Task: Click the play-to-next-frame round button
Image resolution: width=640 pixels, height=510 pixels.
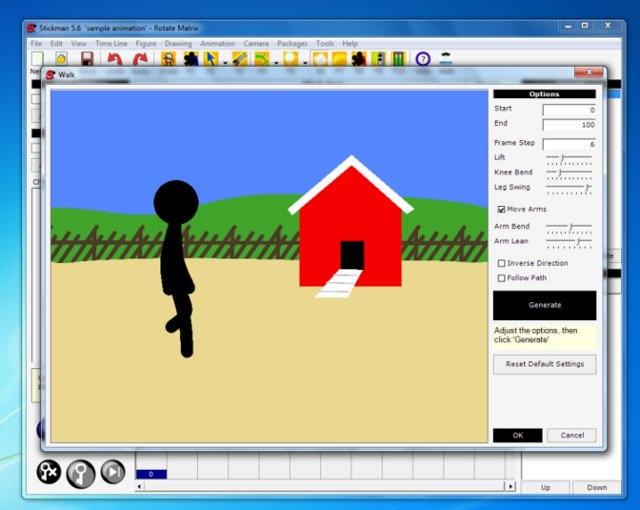Action: tap(113, 472)
